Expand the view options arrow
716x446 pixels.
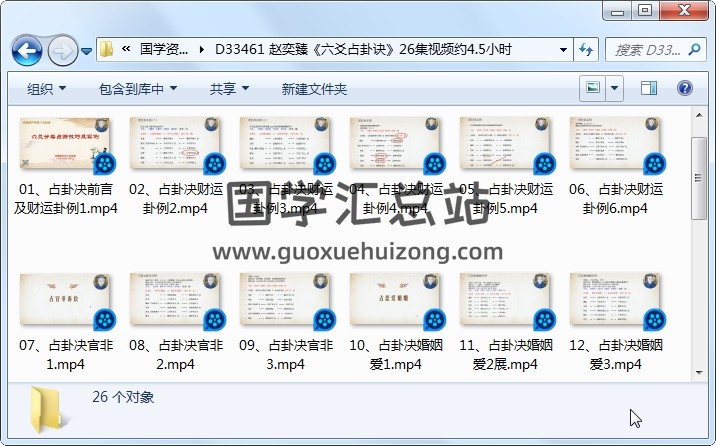point(614,88)
